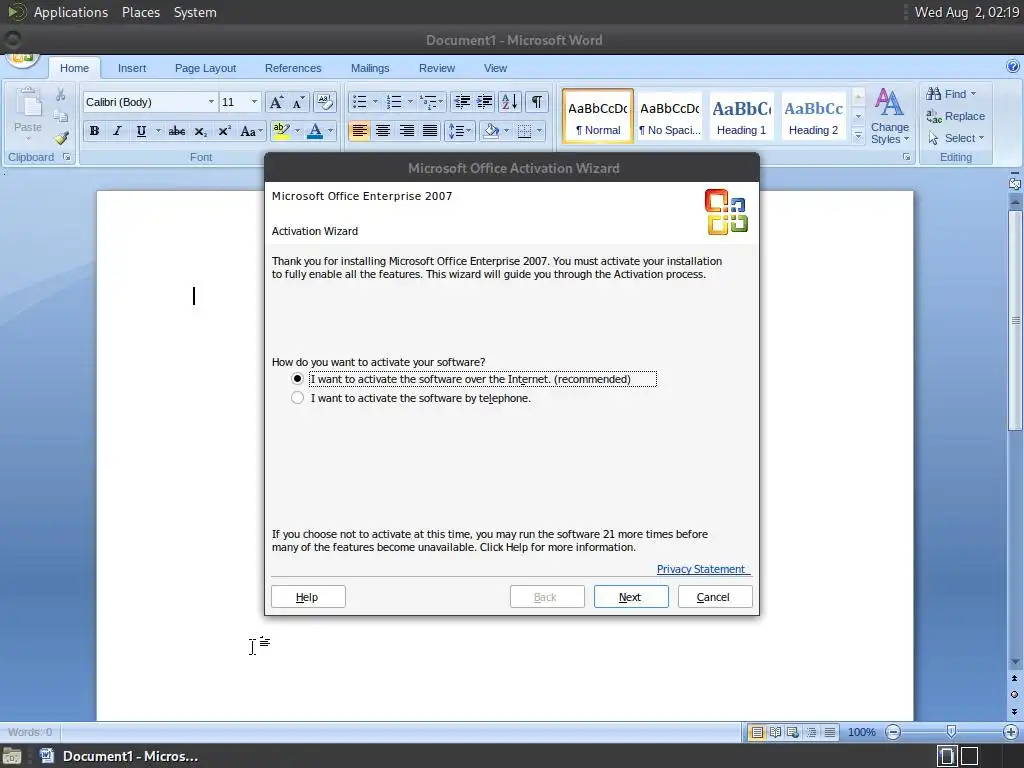Open the font size dropdown
This screenshot has width=1024, height=768.
click(255, 102)
